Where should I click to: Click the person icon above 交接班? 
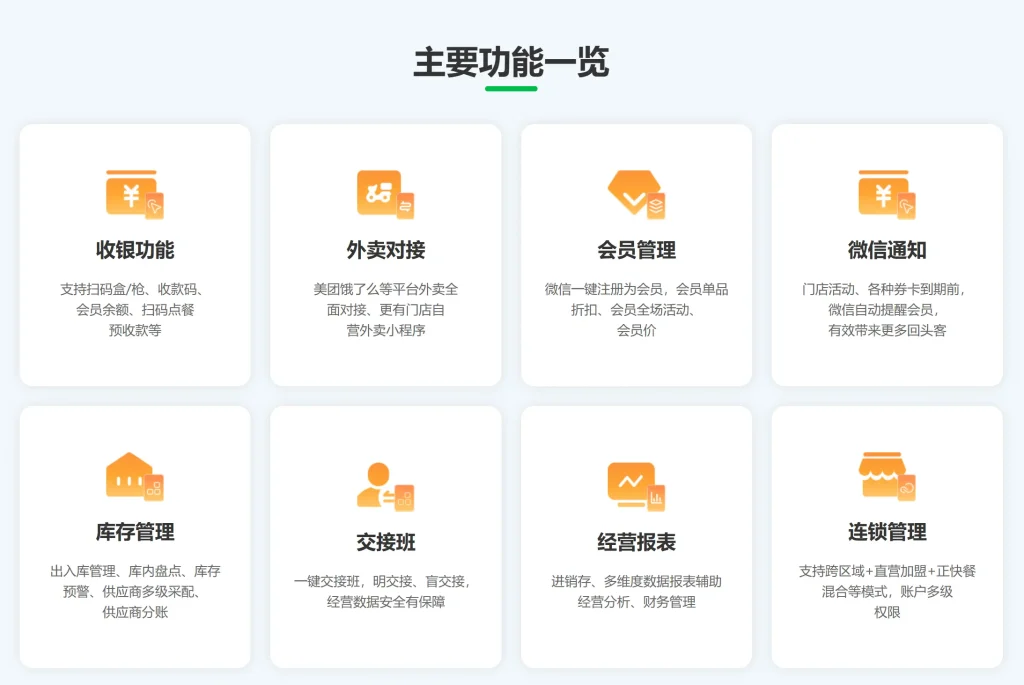pyautogui.click(x=385, y=486)
